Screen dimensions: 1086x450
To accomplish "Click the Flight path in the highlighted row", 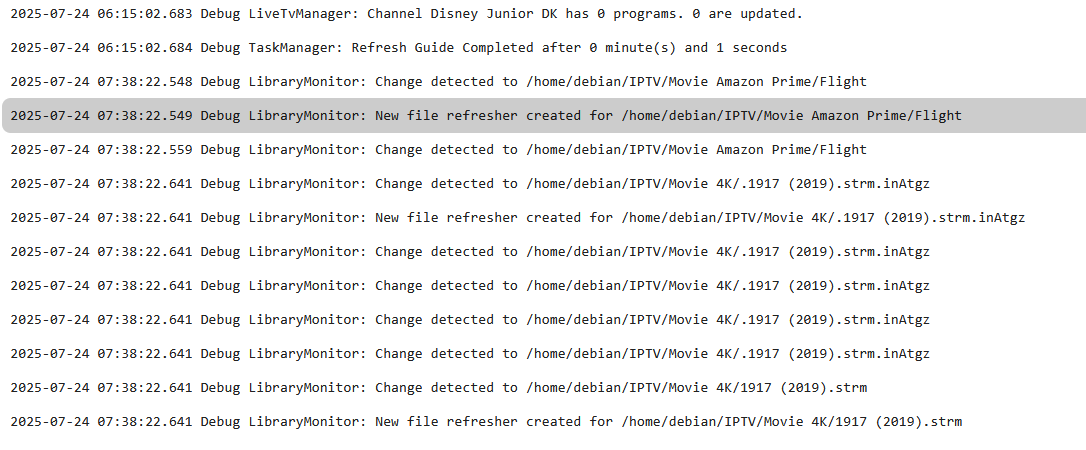I will pyautogui.click(x=791, y=116).
